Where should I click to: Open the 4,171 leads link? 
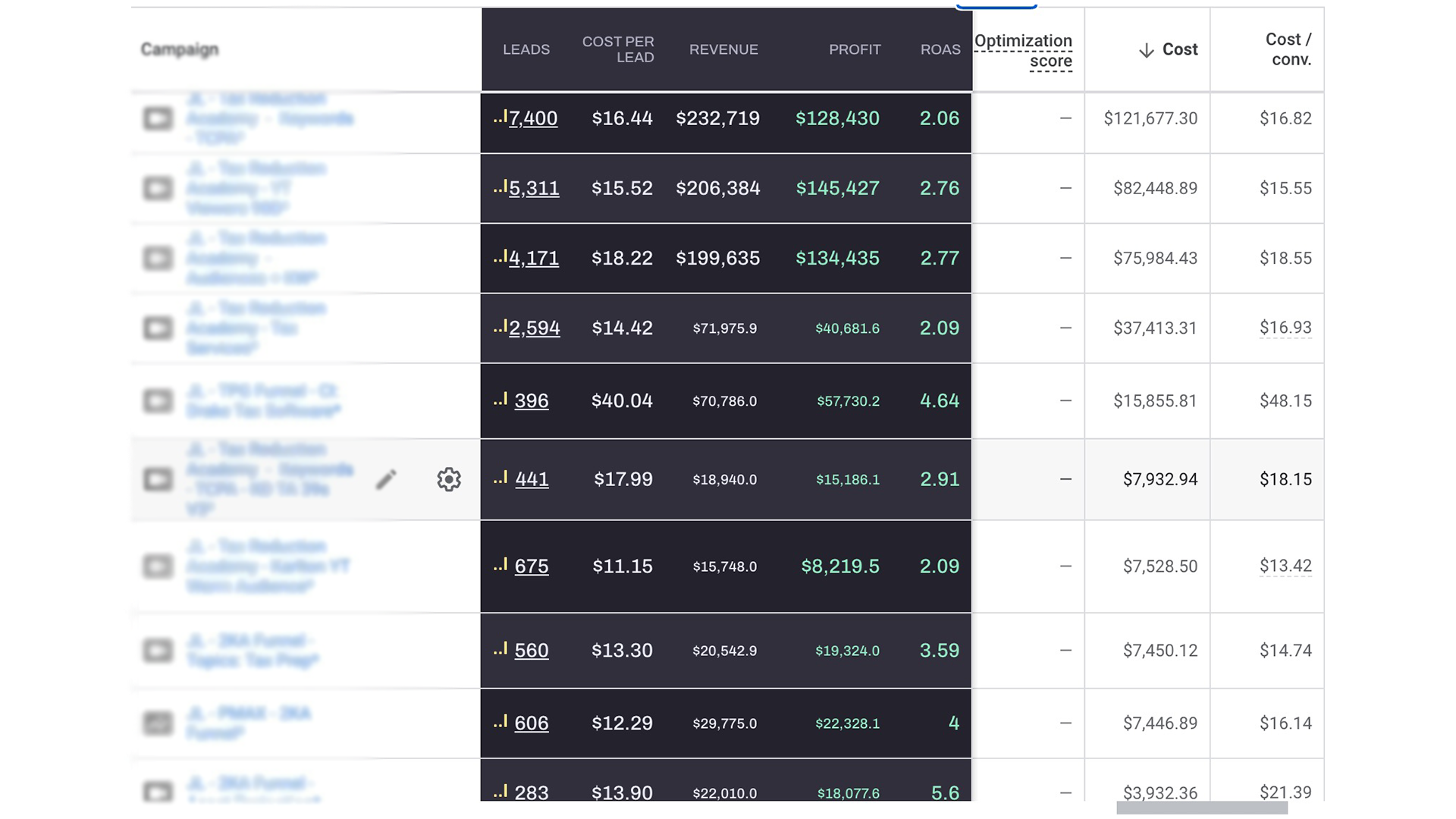(534, 258)
